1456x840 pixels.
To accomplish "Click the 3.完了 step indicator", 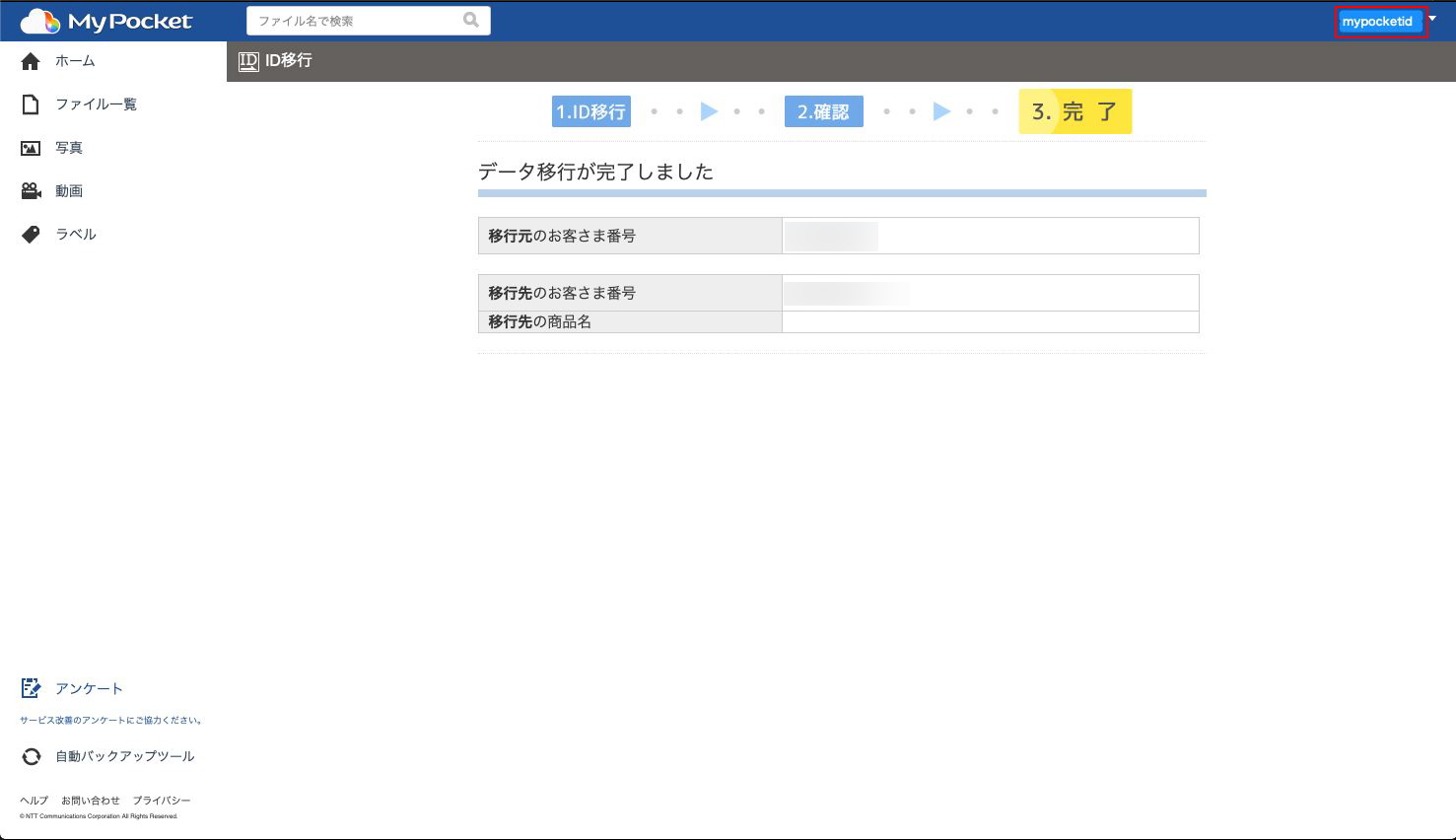I will [1075, 111].
